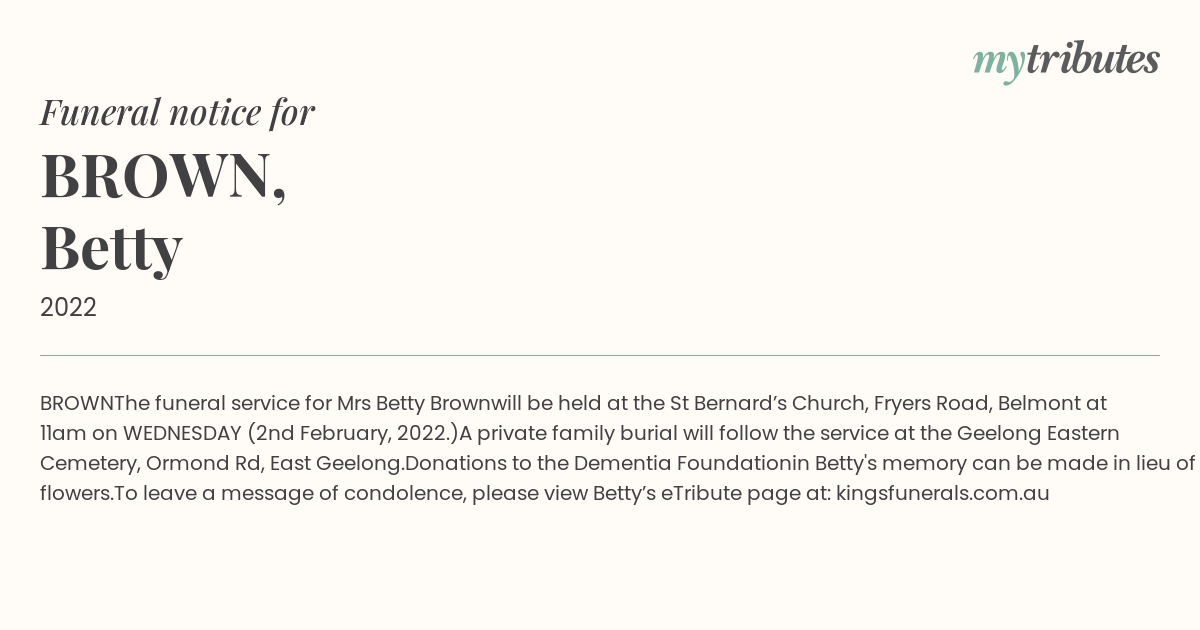Click the 'tributes' part of logo
1200x630 pixels.
(1093, 59)
